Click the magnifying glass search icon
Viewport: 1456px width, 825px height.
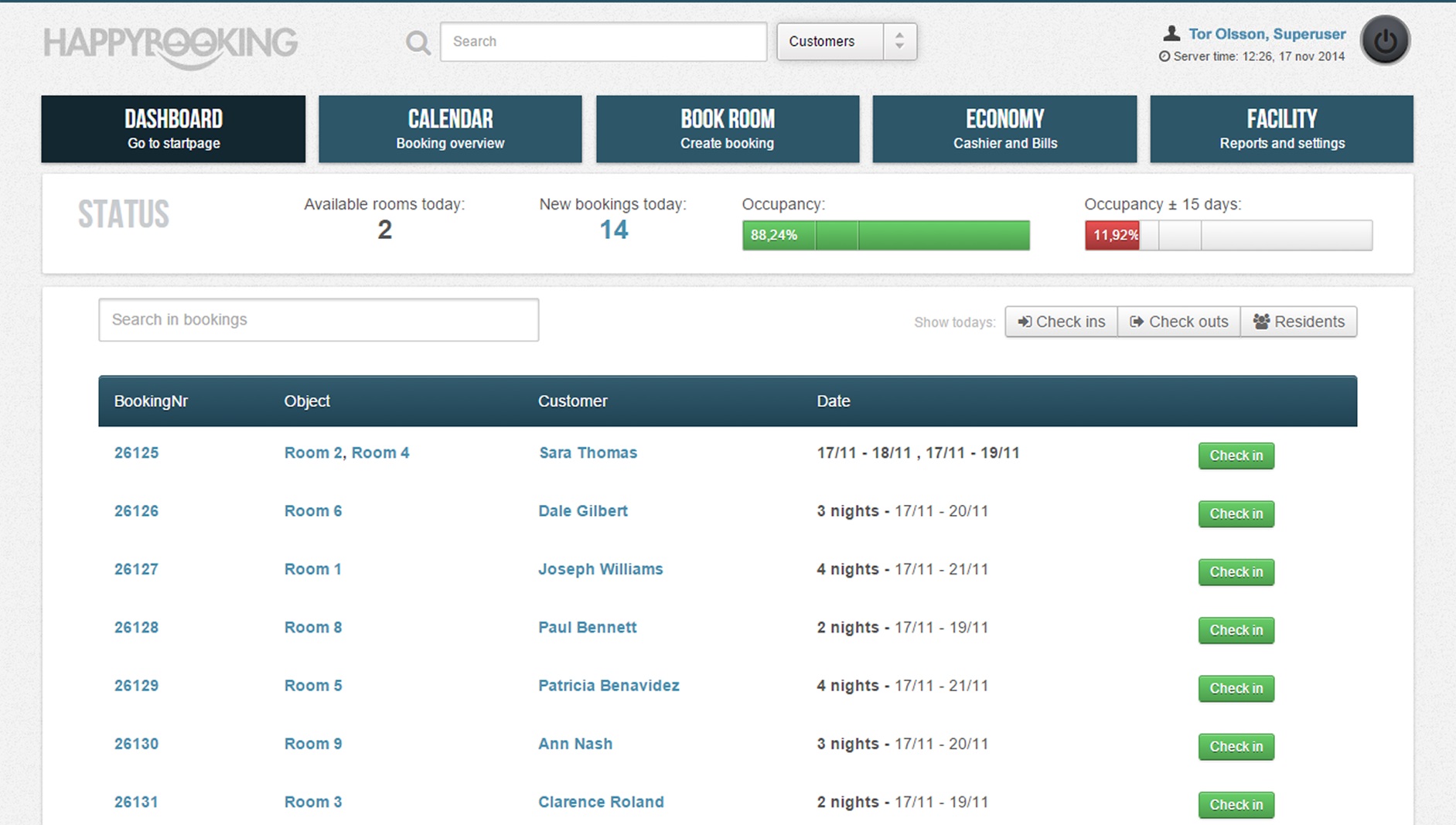point(418,43)
